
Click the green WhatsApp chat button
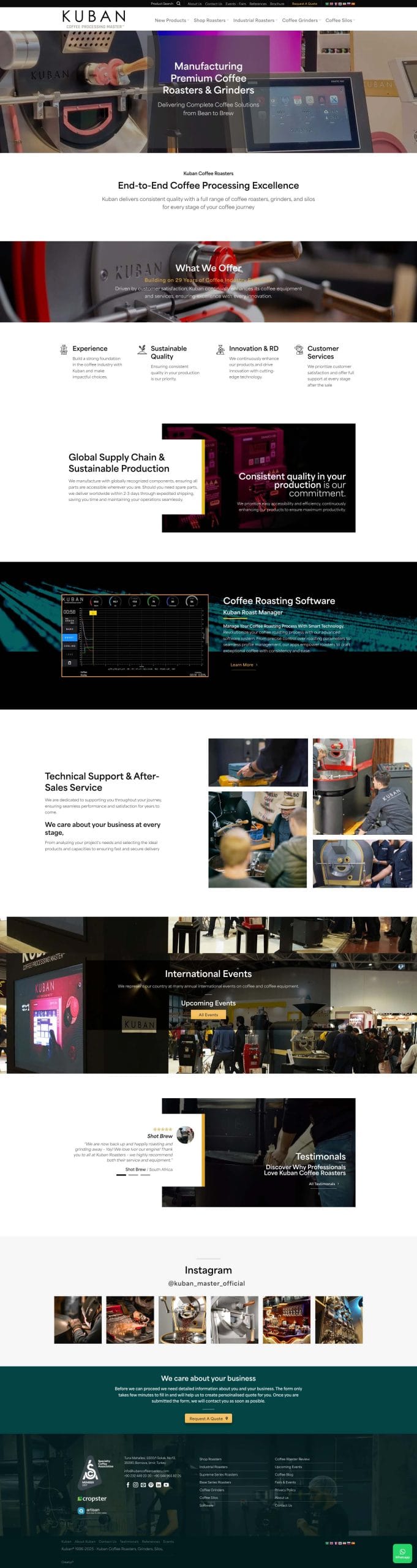coord(402,1554)
